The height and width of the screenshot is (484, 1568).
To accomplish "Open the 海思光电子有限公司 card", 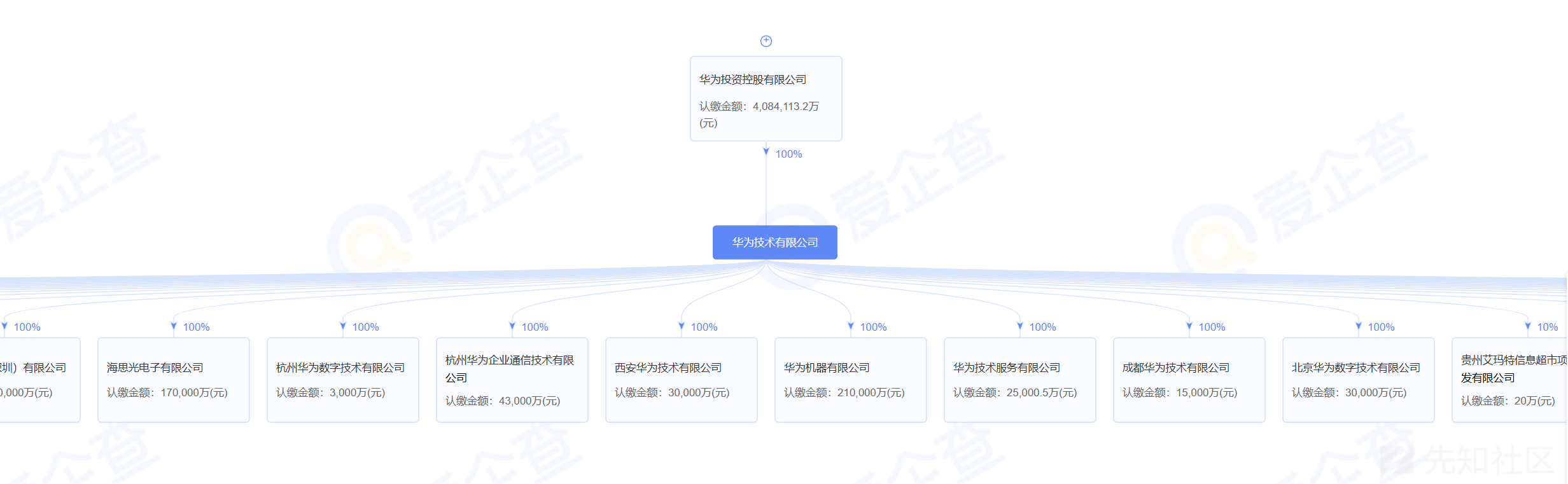I will pyautogui.click(x=174, y=380).
